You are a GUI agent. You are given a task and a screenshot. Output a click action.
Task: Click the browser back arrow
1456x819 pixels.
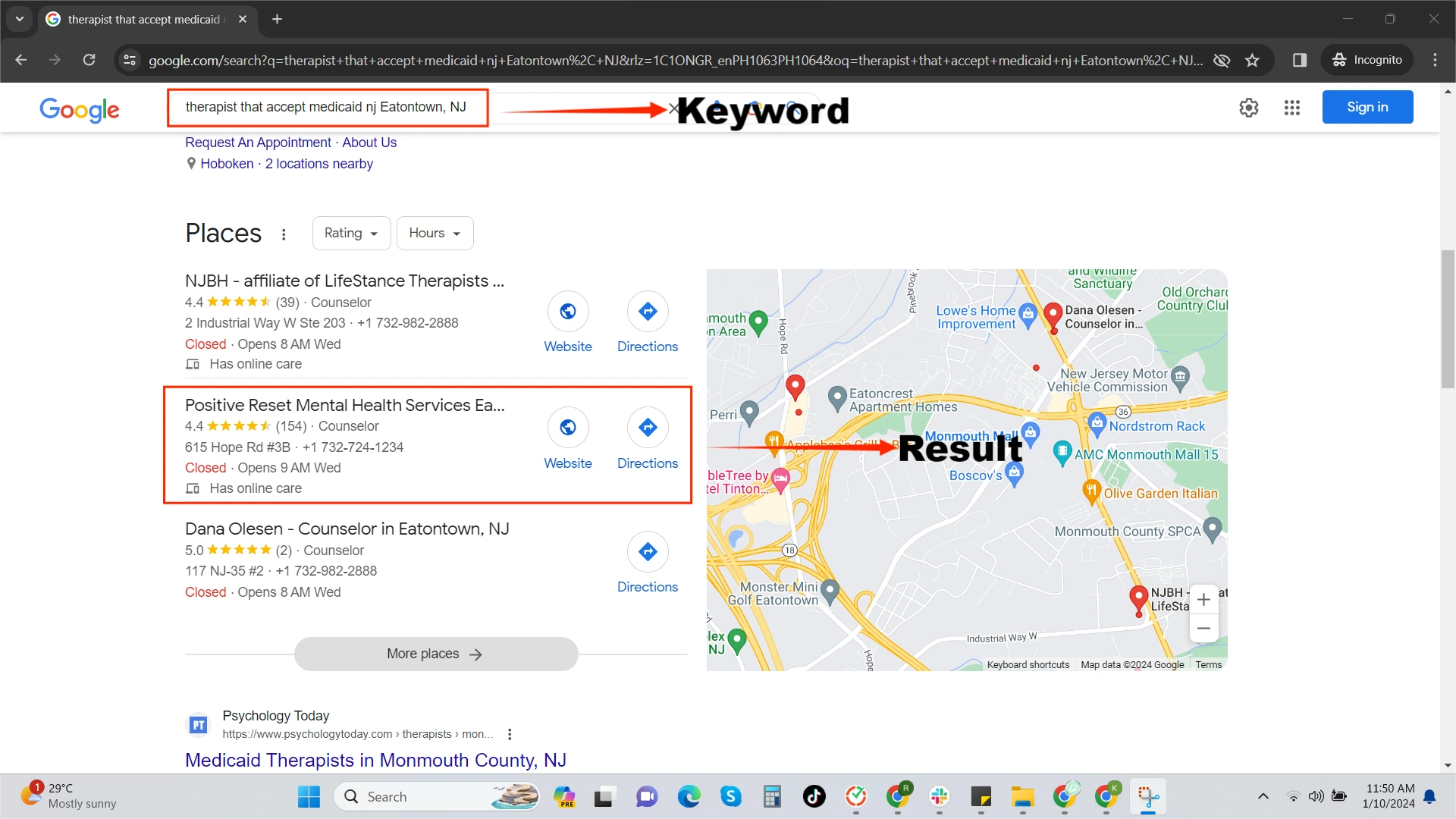click(x=21, y=60)
